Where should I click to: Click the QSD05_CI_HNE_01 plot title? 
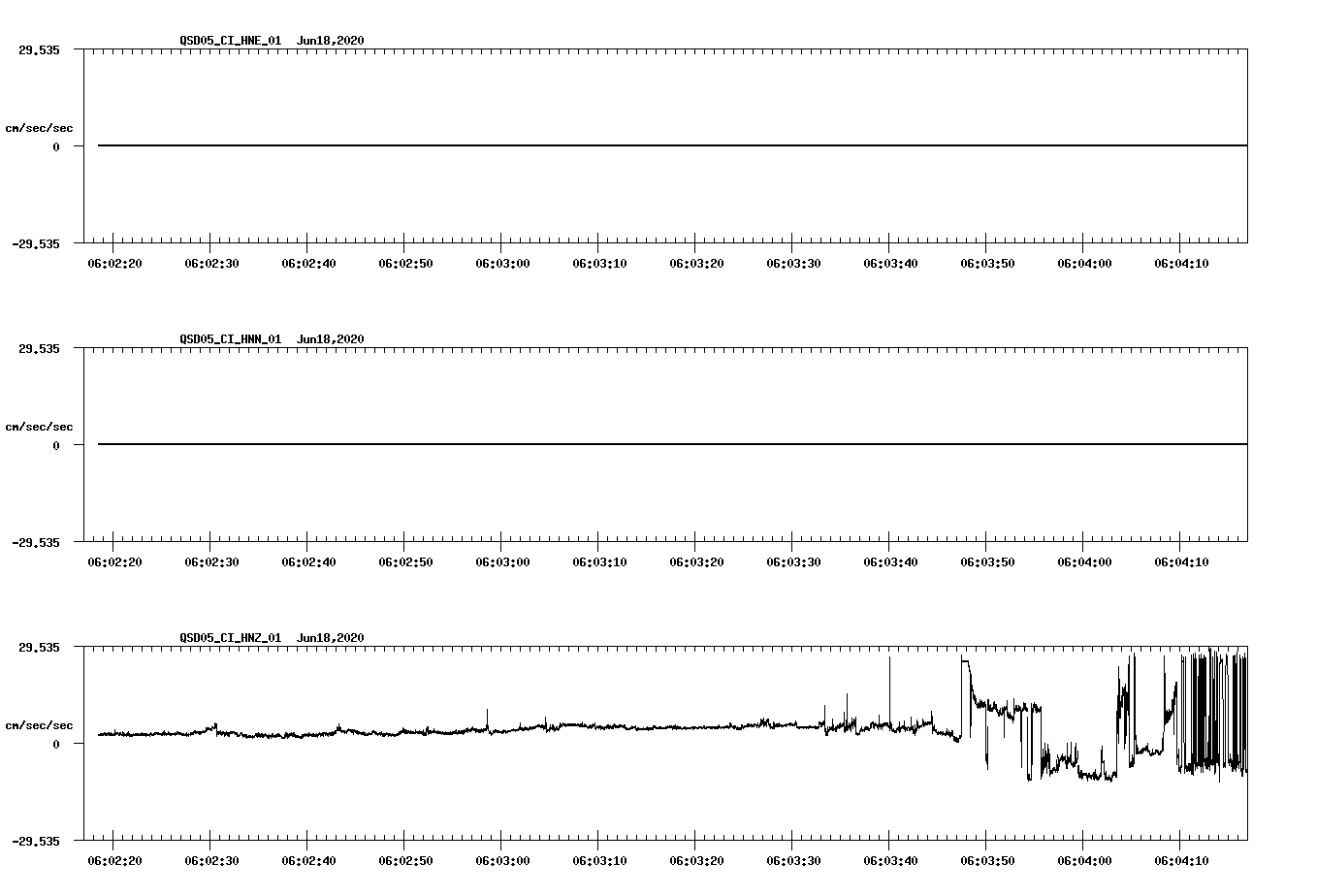pyautogui.click(x=272, y=40)
